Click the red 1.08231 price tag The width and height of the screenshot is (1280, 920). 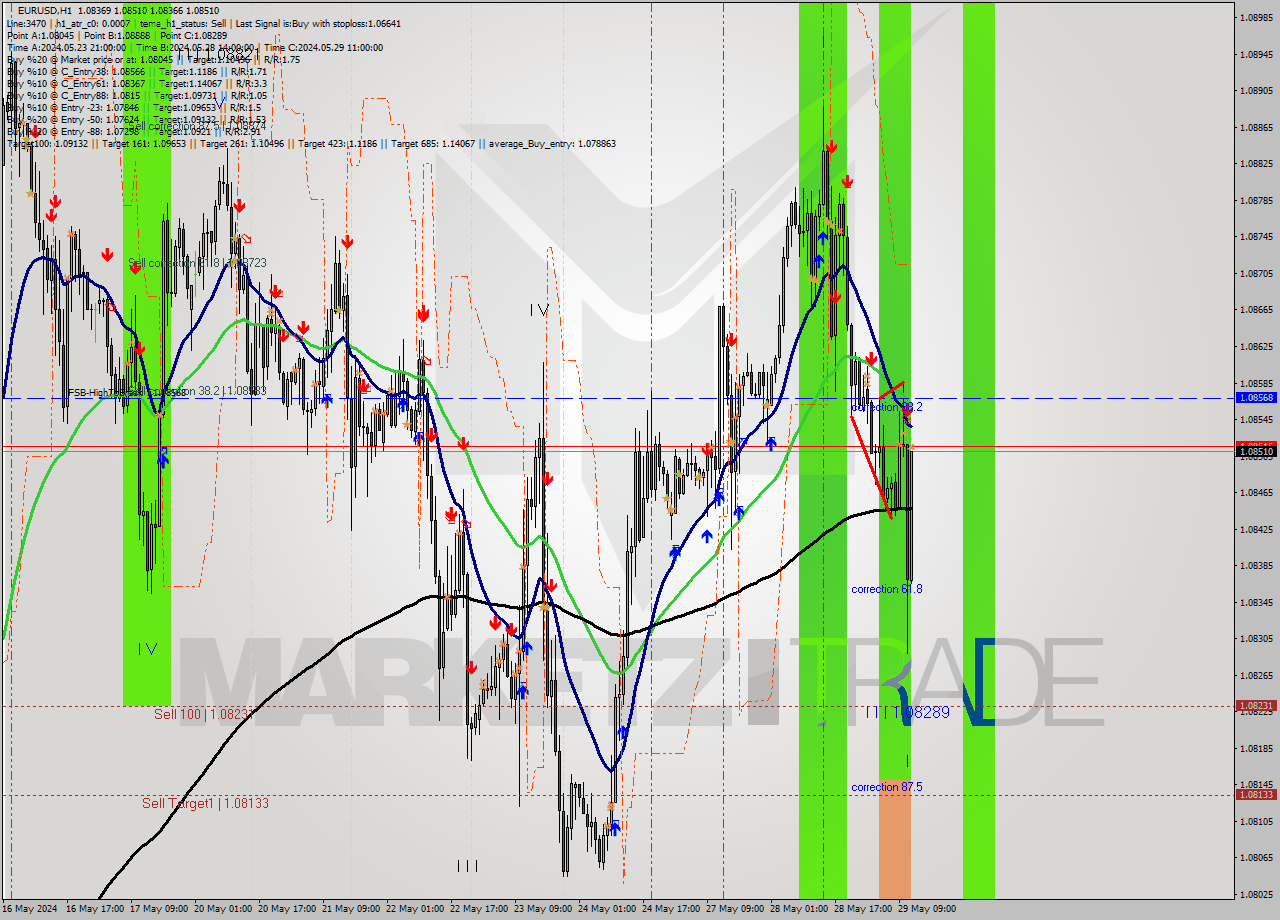pos(1256,705)
